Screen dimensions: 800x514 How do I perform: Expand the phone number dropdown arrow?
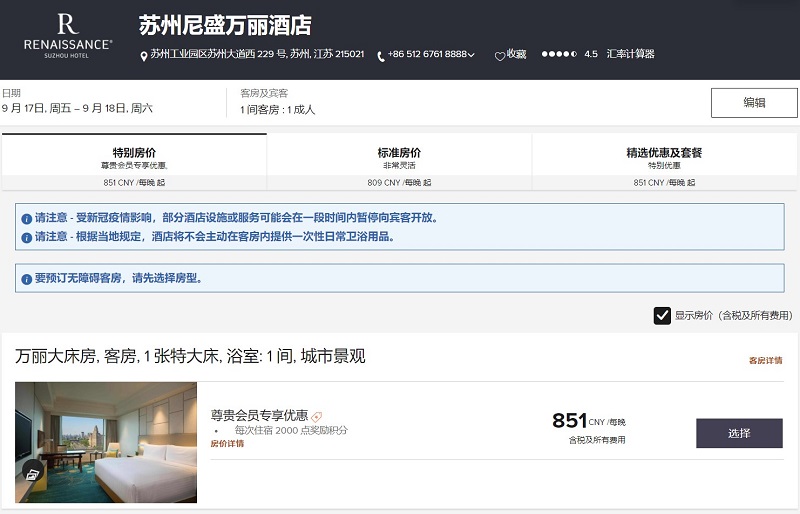pos(471,55)
